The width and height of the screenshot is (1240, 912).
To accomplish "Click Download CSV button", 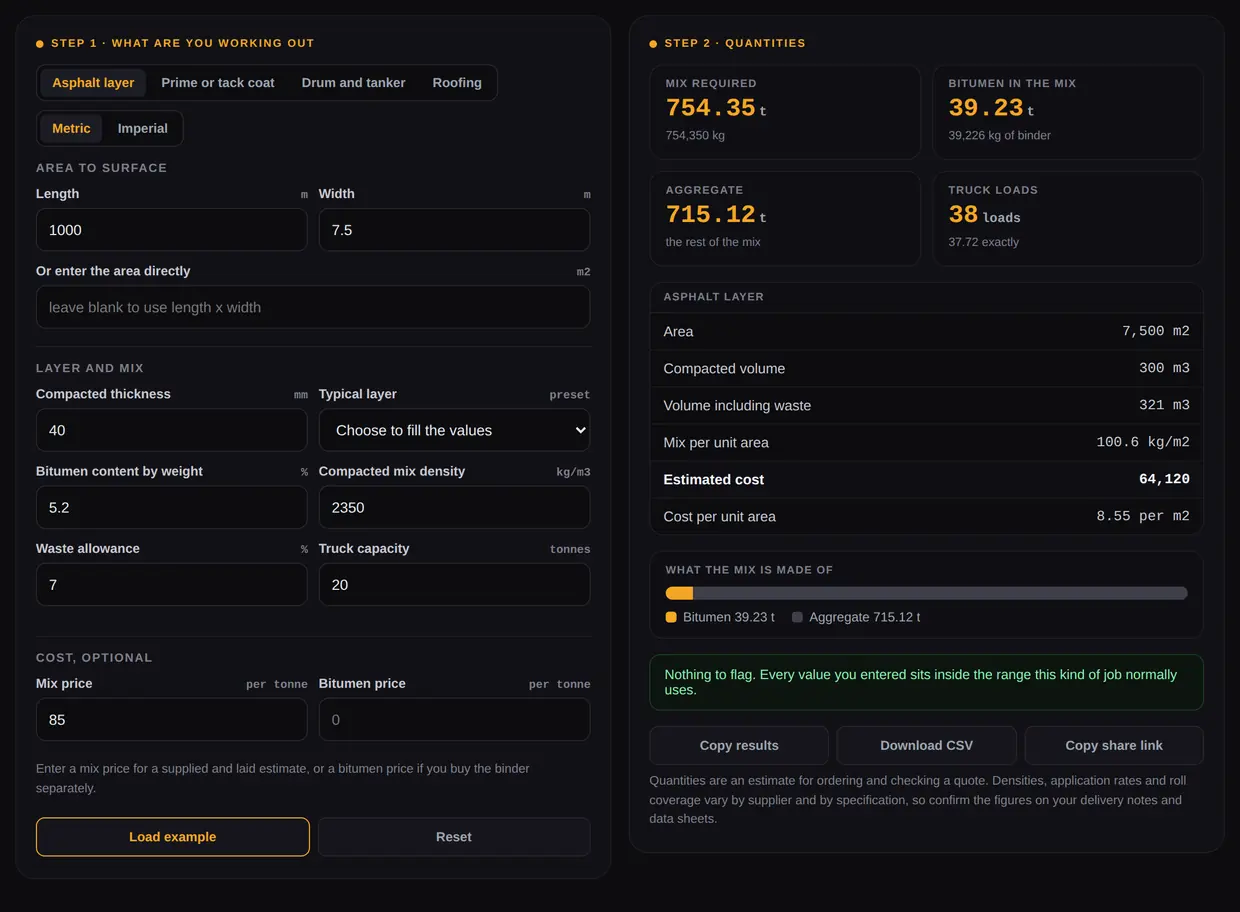I will (926, 745).
